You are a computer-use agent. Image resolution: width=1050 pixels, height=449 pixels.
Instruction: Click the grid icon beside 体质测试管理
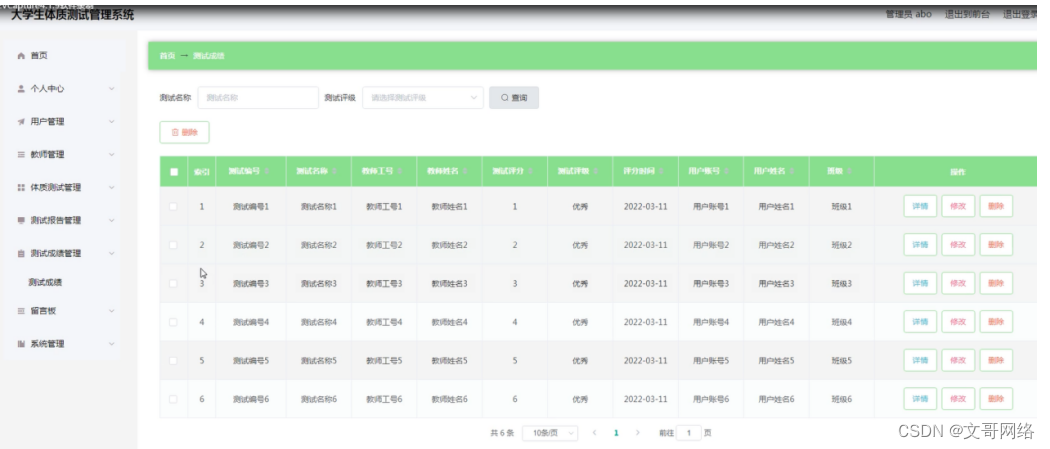click(x=21, y=187)
